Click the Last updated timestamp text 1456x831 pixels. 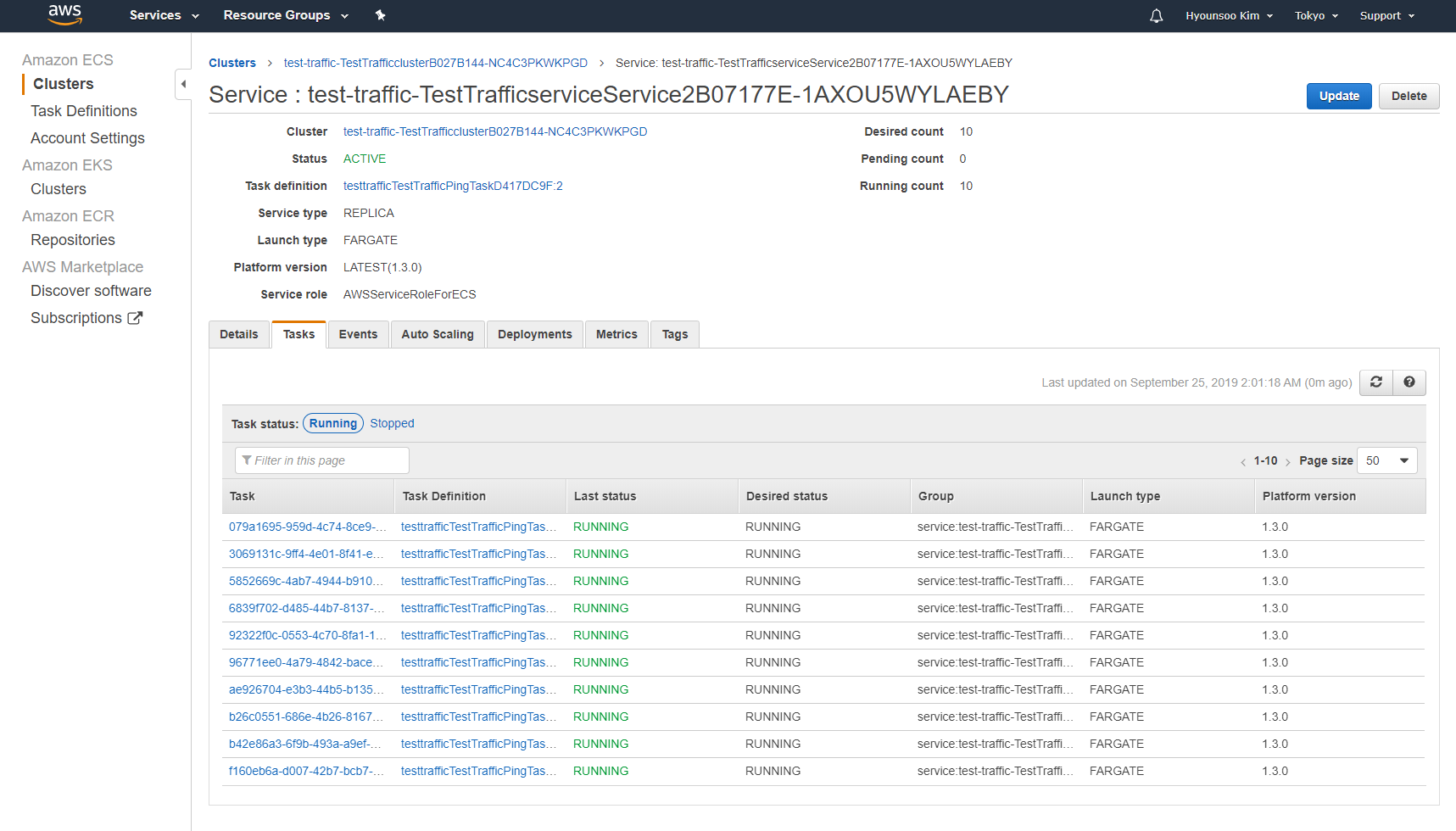1197,382
